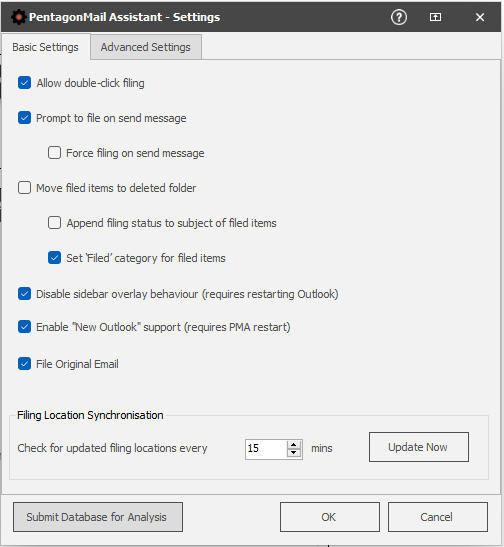The height and width of the screenshot is (547, 504).
Task: Toggle Enable "New Outlook" support checkbox
Action: 24,327
